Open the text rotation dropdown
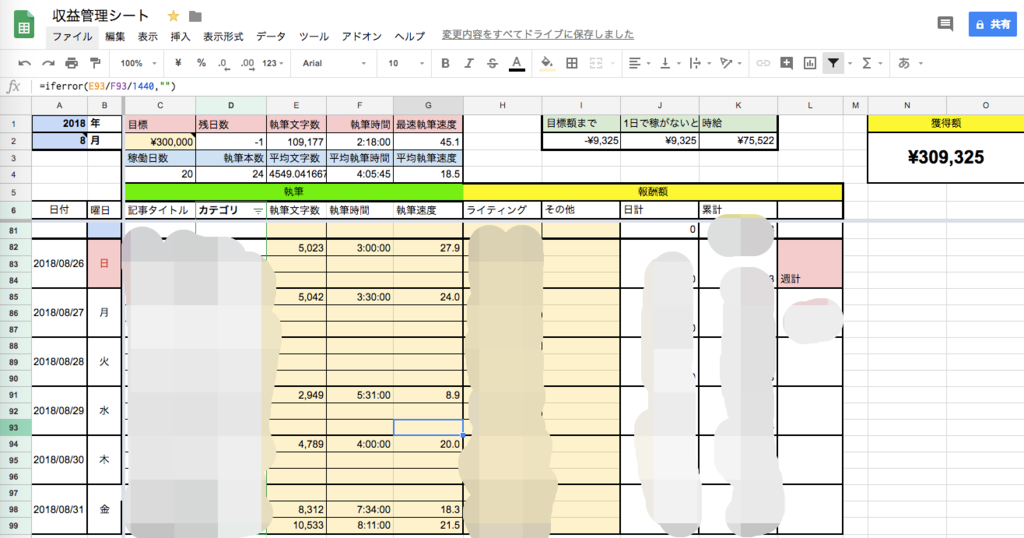The image size is (1024, 538). (730, 63)
